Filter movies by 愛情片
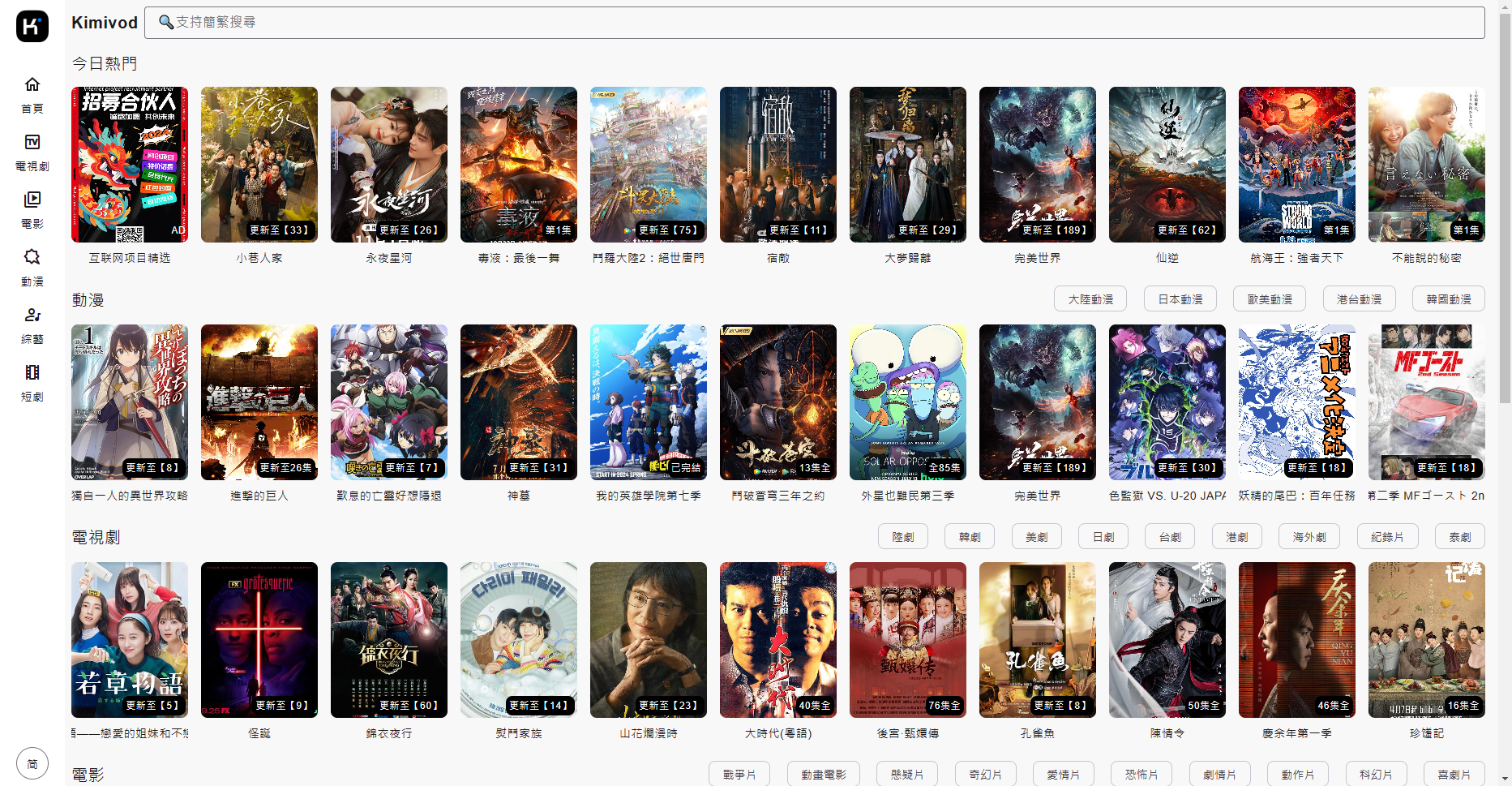The height and width of the screenshot is (786, 1512). pyautogui.click(x=1064, y=775)
